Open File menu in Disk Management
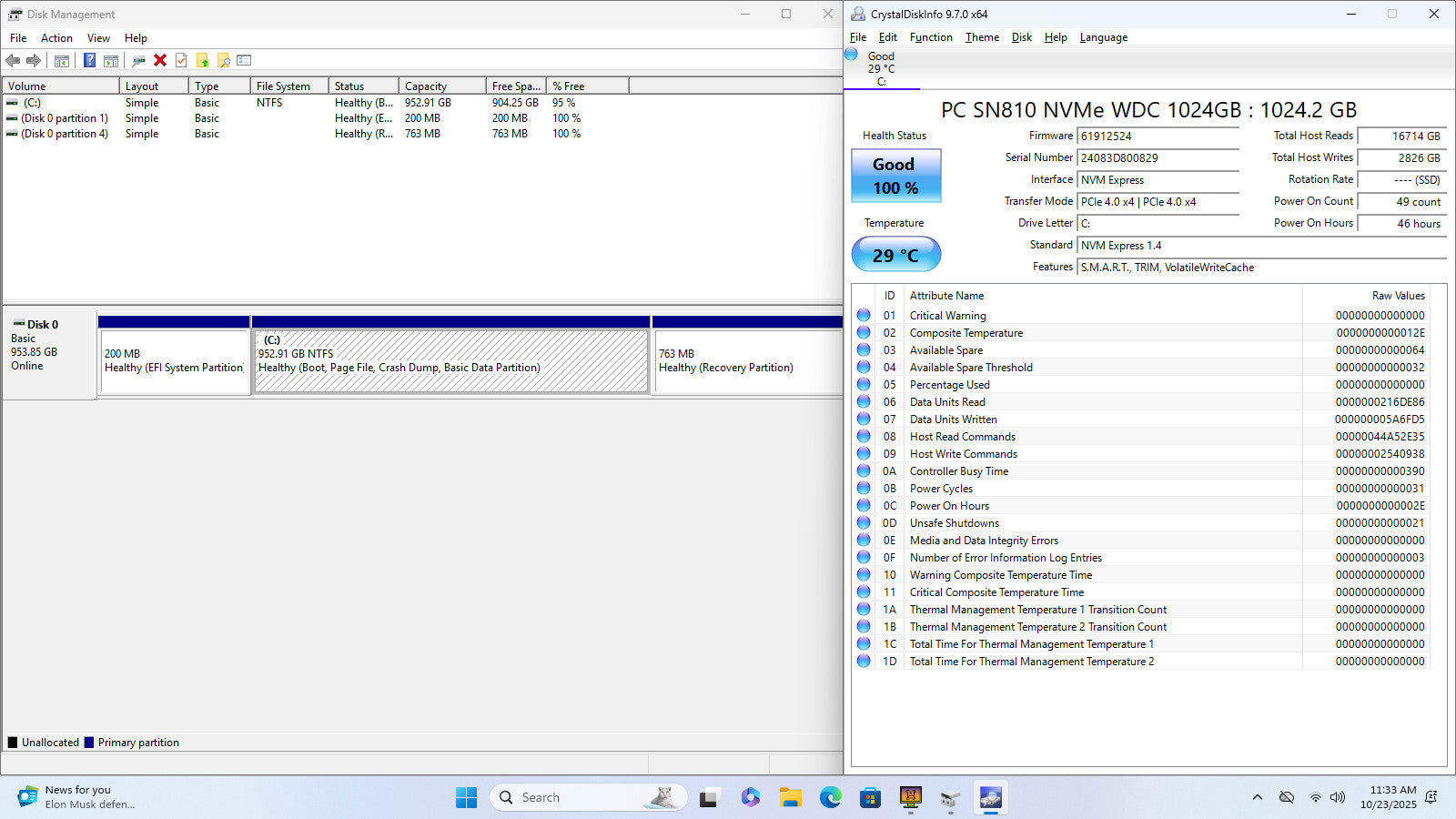The width and height of the screenshot is (1456, 819). (x=18, y=37)
